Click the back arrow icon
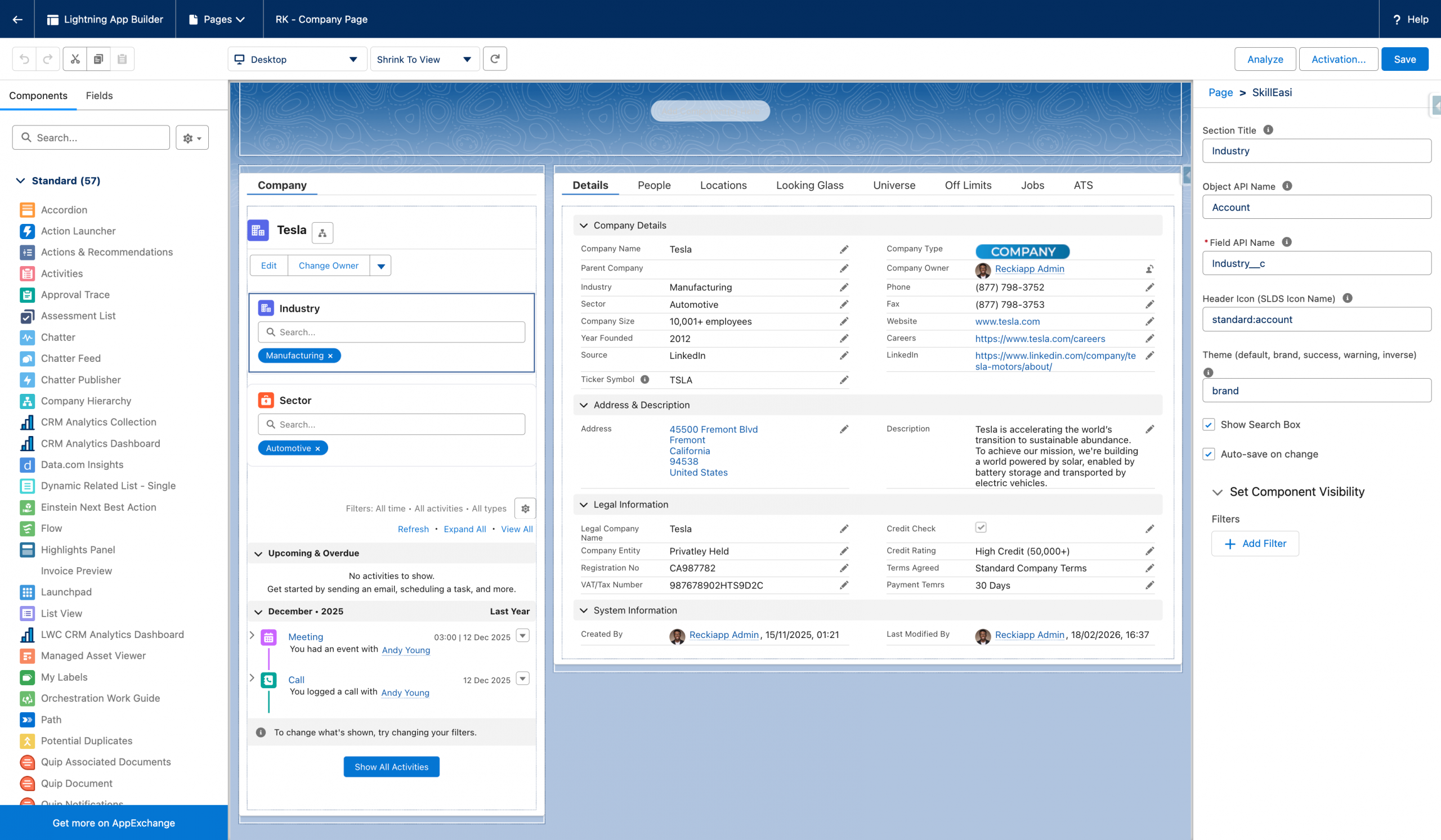This screenshot has height=840, width=1441. pos(17,19)
